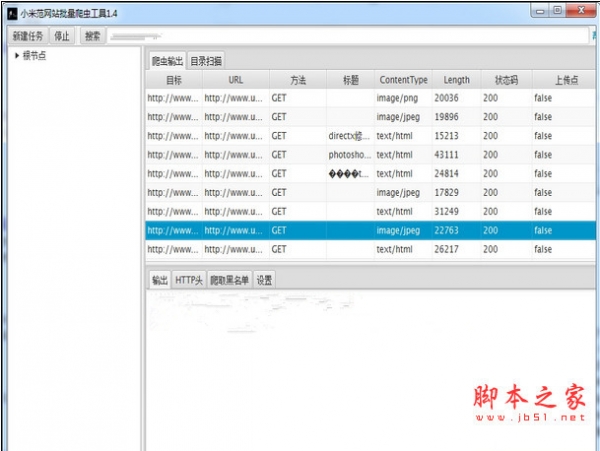Viewport: 600px width, 451px height.
Task: Click the application icon in title bar
Action: pos(10,11)
